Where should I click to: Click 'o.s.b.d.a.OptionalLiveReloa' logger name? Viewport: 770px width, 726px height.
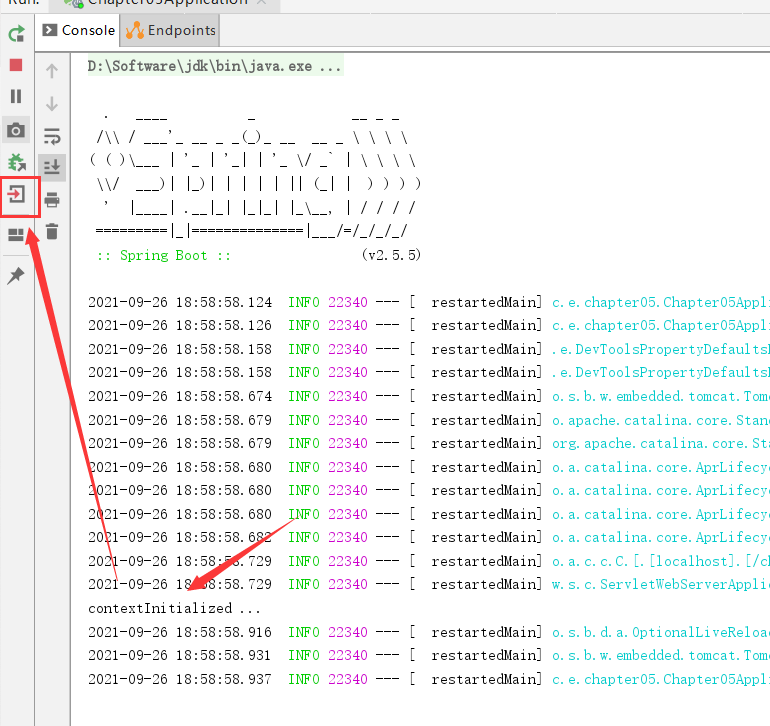[x=660, y=632]
